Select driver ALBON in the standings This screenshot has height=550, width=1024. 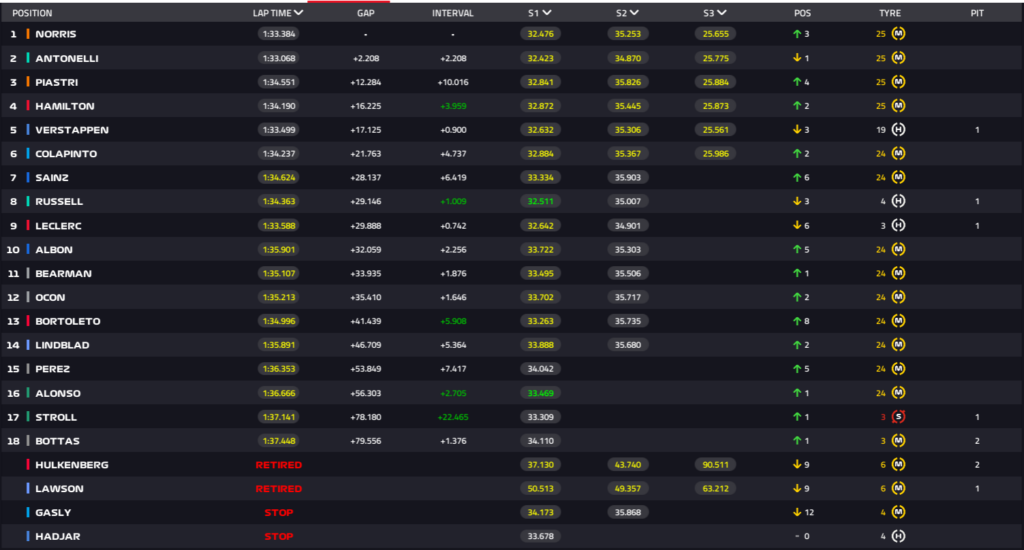click(54, 250)
